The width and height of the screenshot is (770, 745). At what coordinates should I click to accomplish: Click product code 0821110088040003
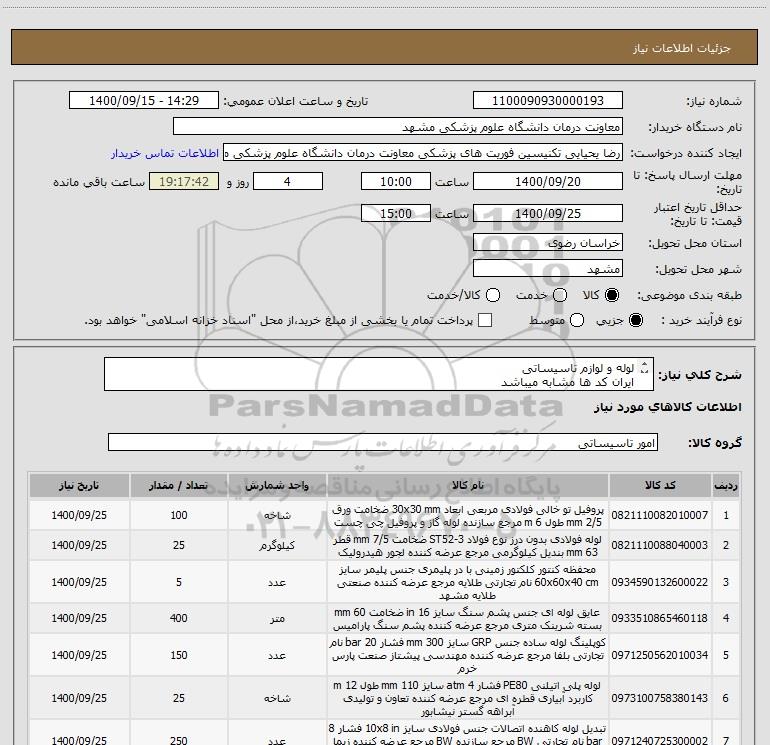660,545
